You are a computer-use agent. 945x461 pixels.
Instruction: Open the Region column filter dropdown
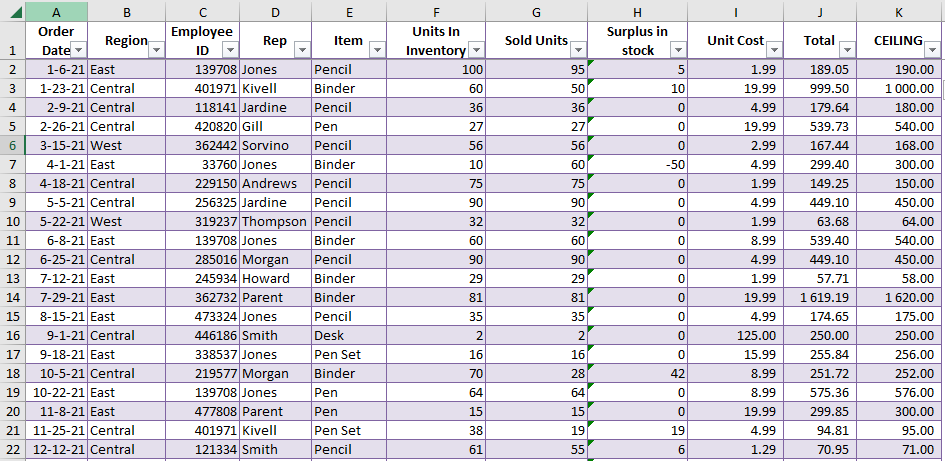point(157,50)
